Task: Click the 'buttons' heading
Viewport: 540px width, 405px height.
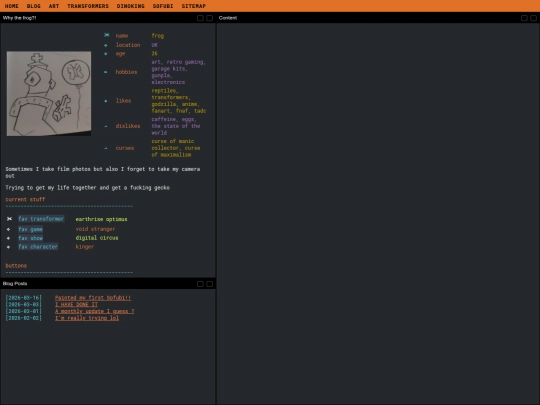Action: pos(16,266)
